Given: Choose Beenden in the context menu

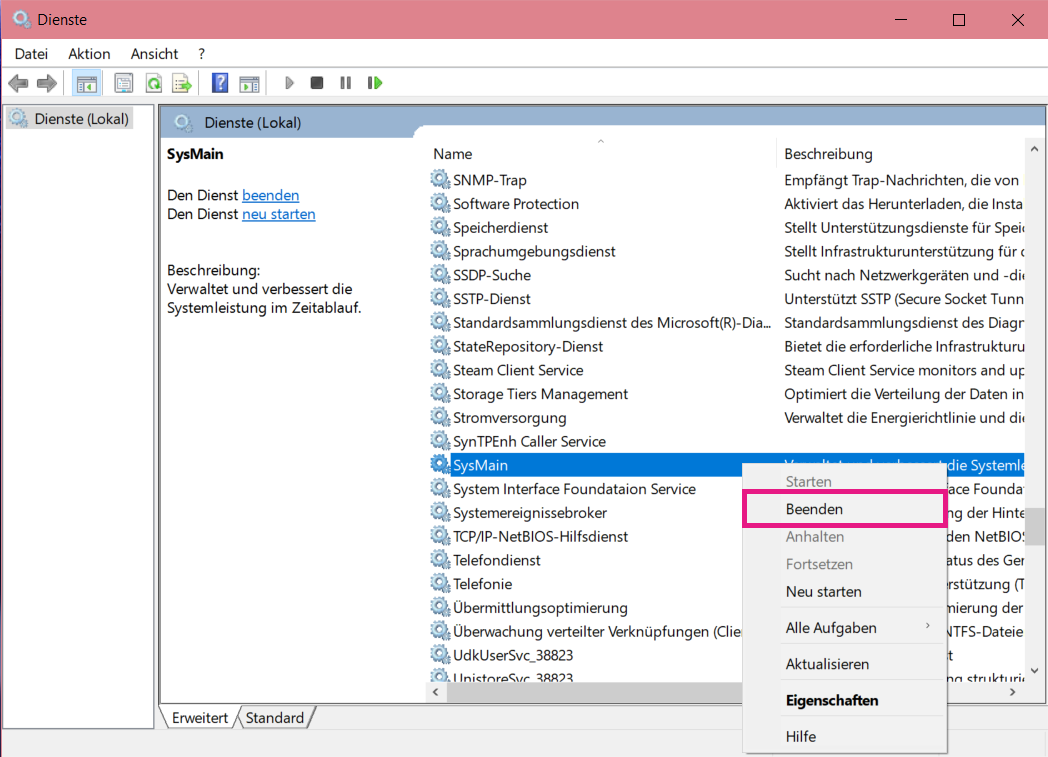Looking at the screenshot, I should (x=844, y=509).
